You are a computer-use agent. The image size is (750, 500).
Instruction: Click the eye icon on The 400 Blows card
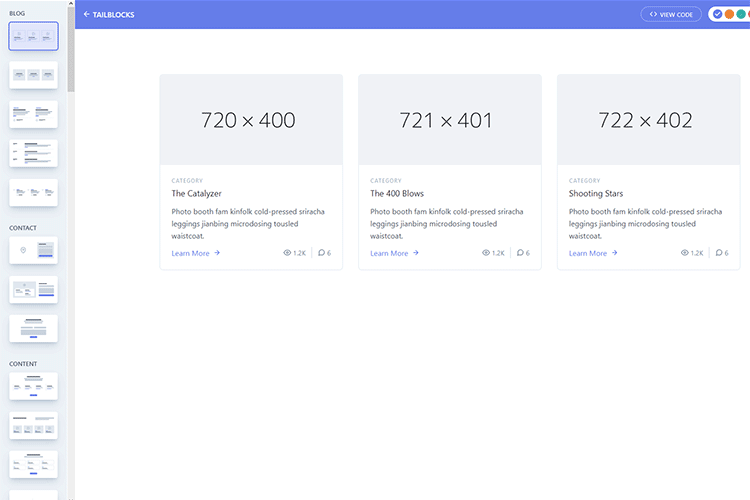(487, 253)
